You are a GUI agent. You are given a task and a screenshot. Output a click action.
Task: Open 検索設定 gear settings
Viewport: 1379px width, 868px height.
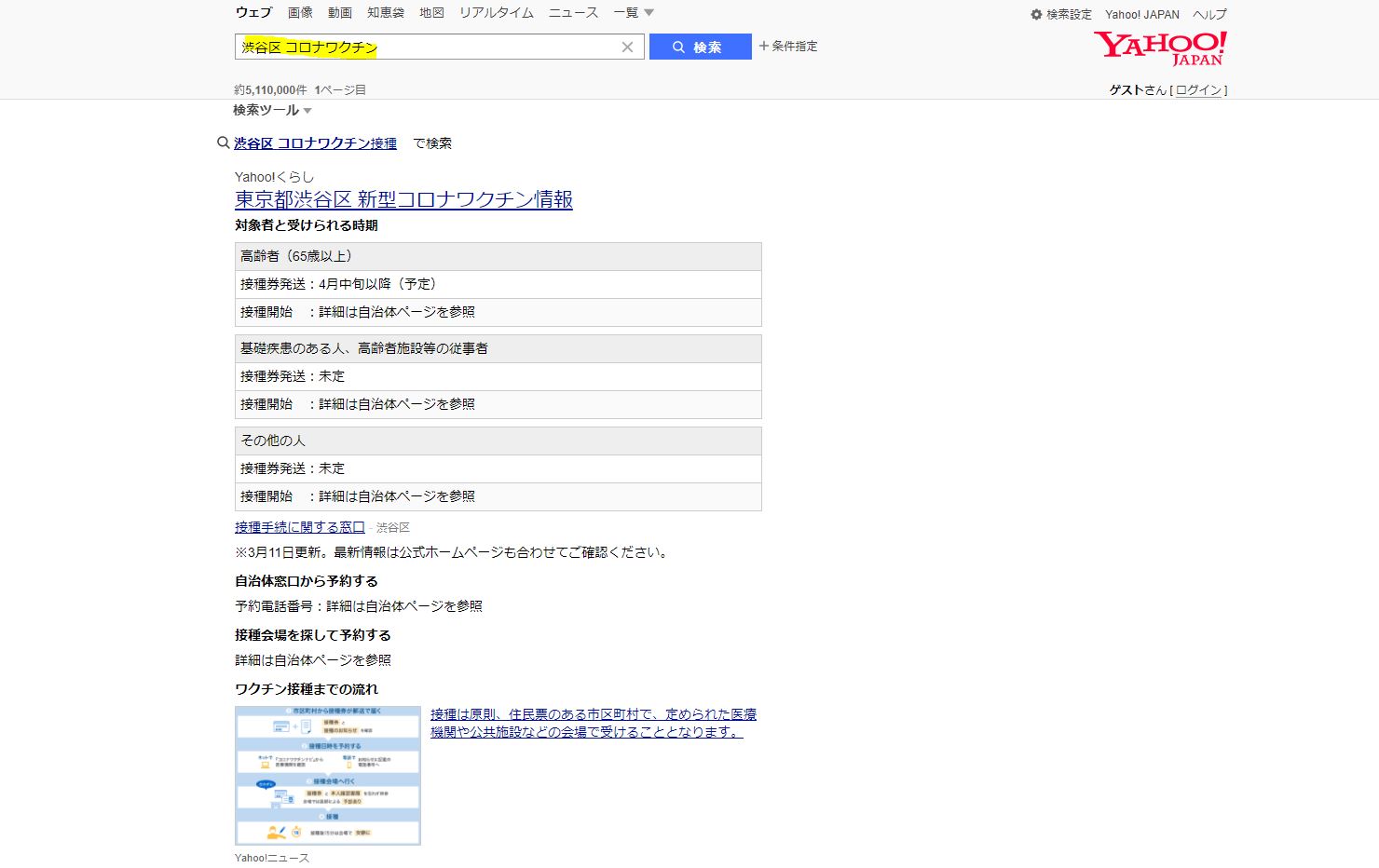[1061, 14]
